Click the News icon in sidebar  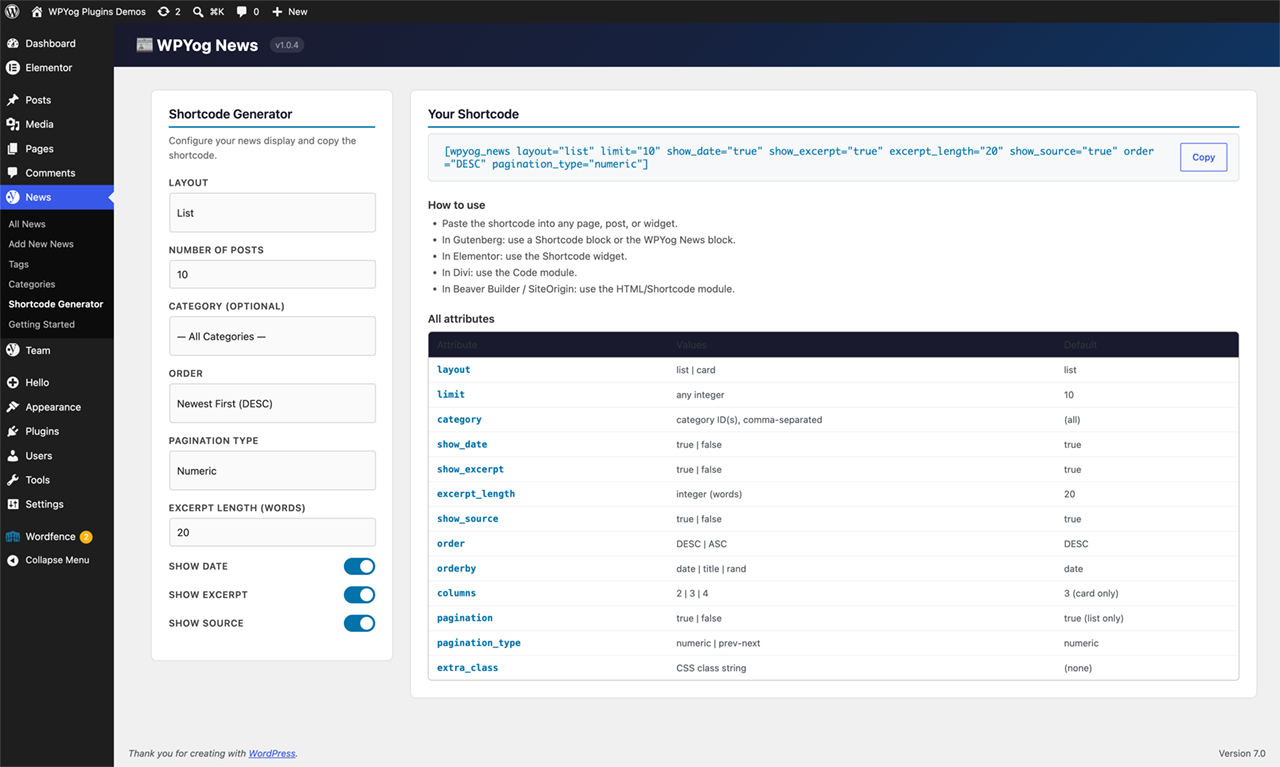click(13, 197)
